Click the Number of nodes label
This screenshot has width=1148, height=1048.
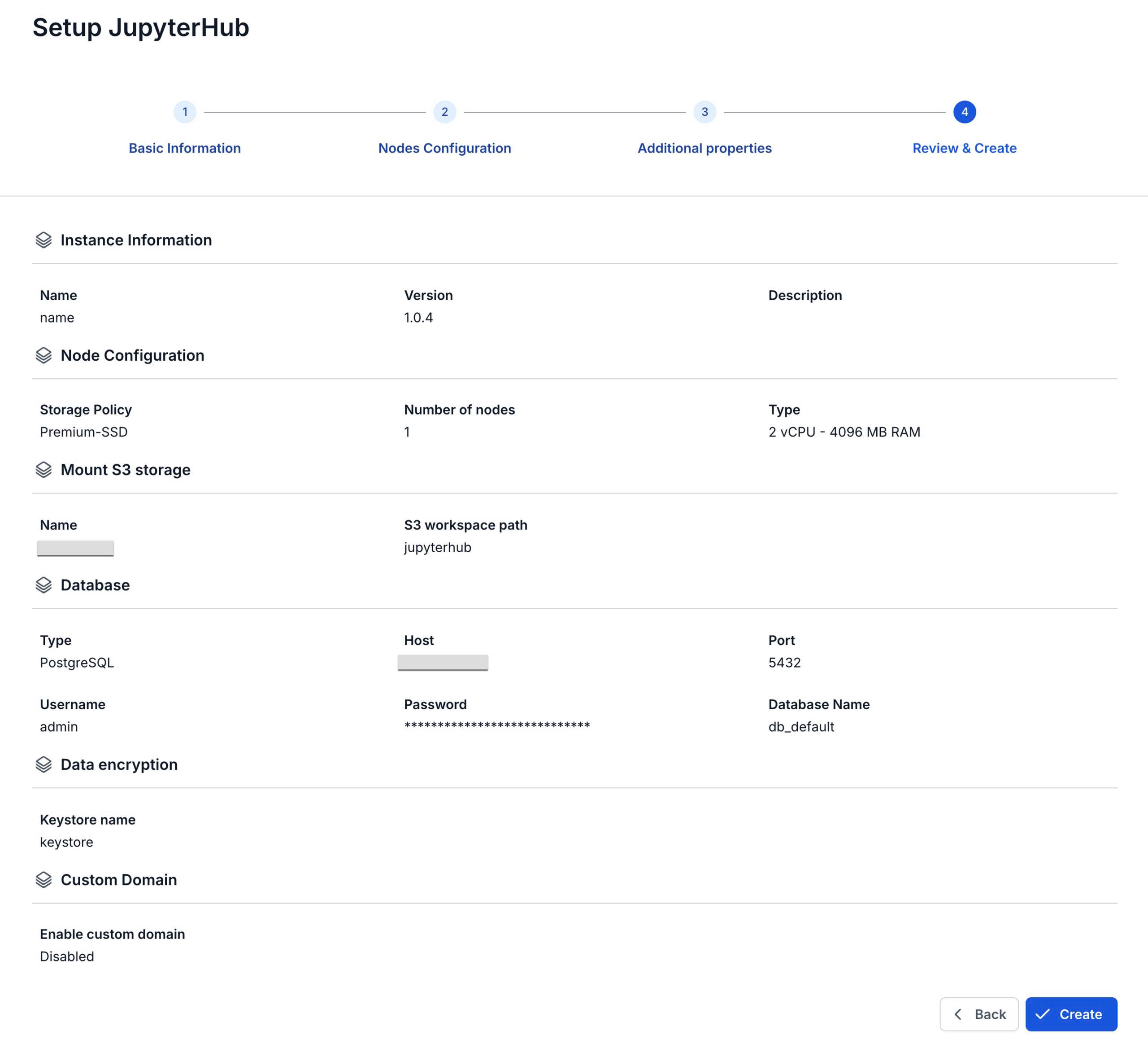pos(460,410)
